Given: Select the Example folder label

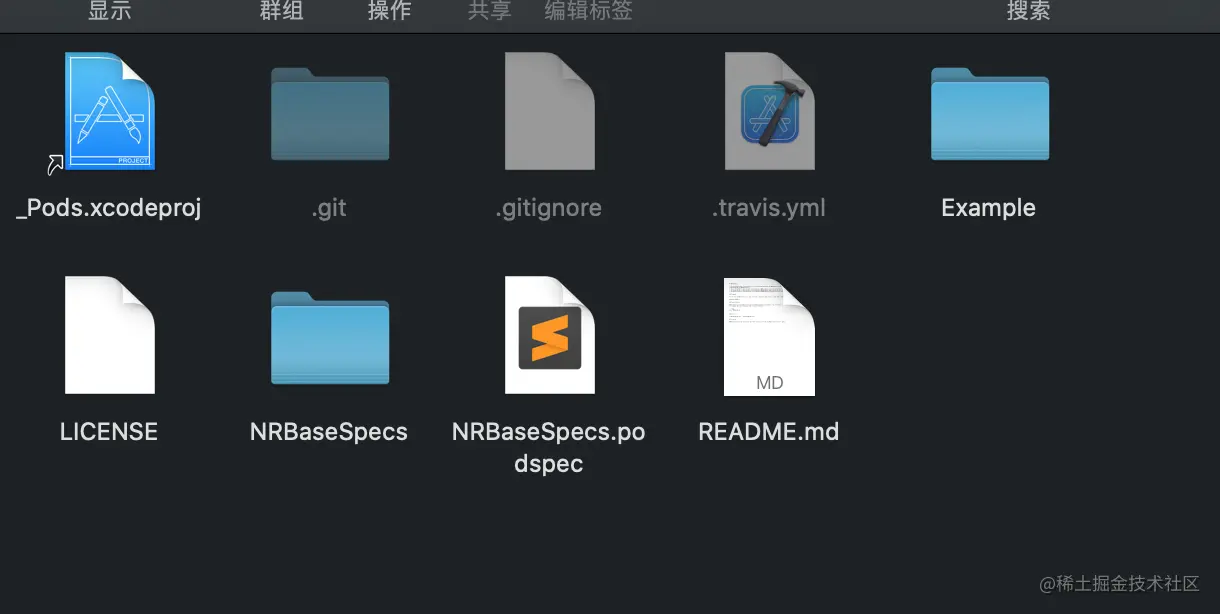Looking at the screenshot, I should pos(988,208).
